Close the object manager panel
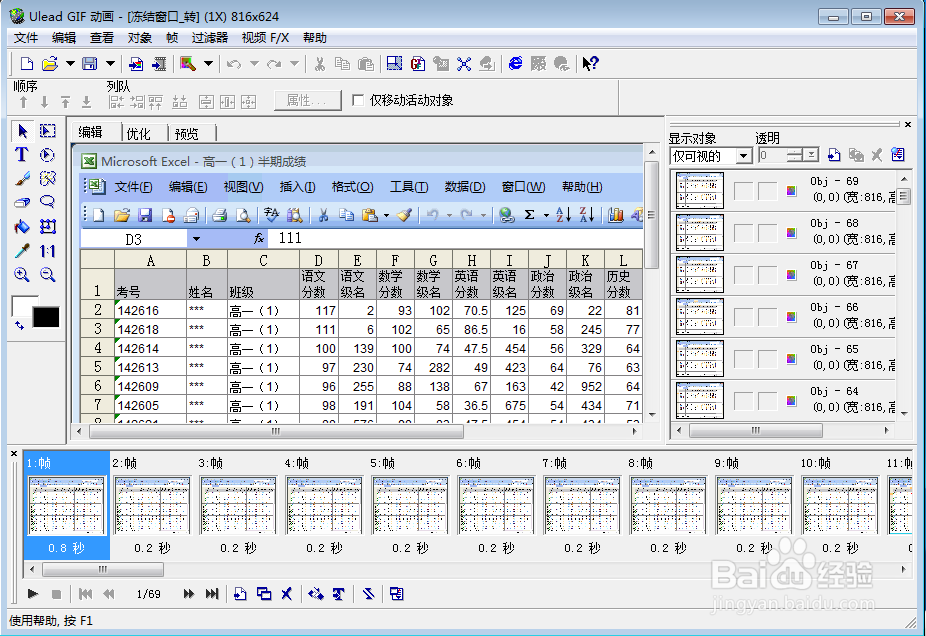 [x=908, y=124]
